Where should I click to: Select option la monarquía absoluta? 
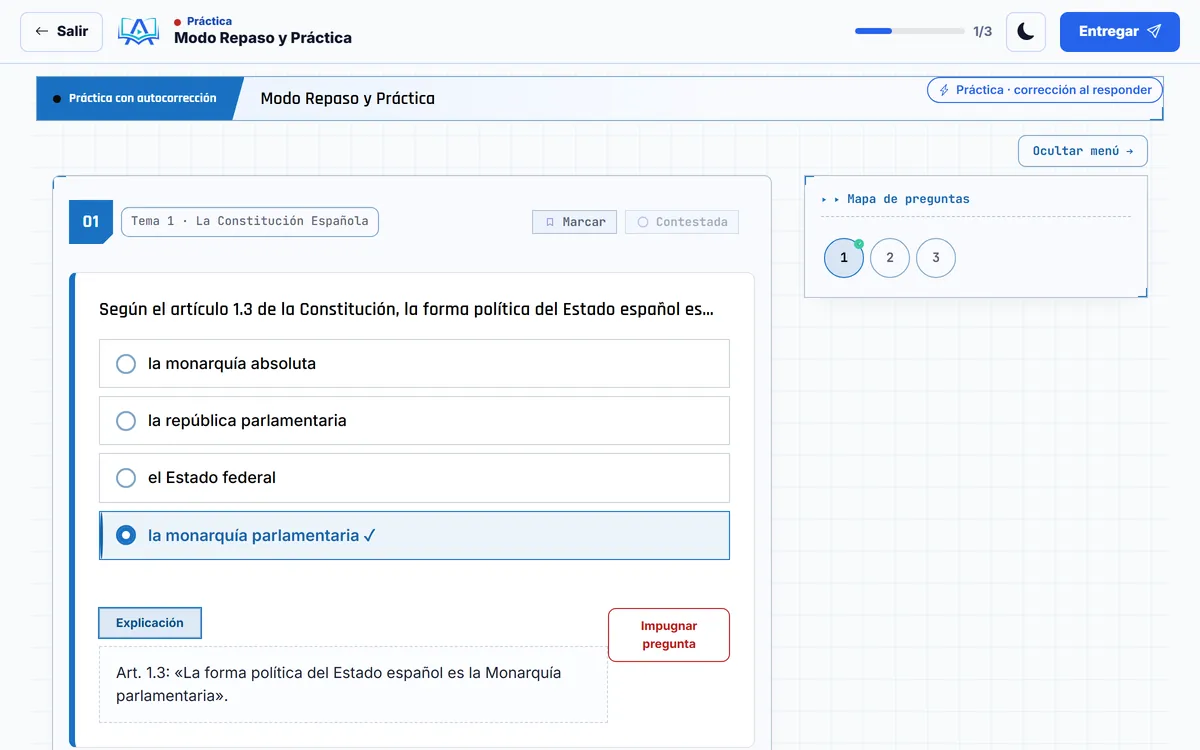pos(414,364)
